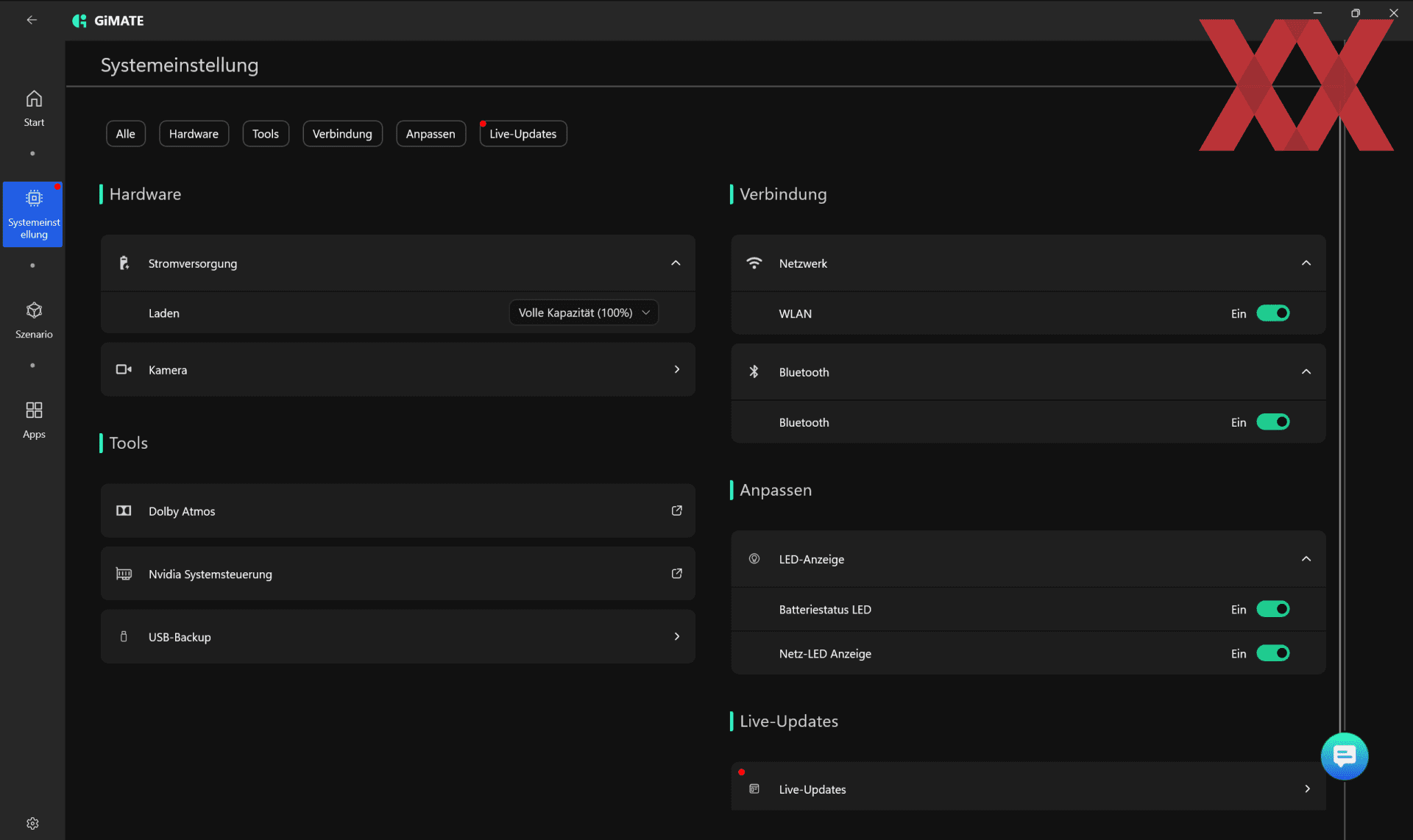The height and width of the screenshot is (840, 1413).
Task: Open the chat support bubble
Action: (1344, 755)
